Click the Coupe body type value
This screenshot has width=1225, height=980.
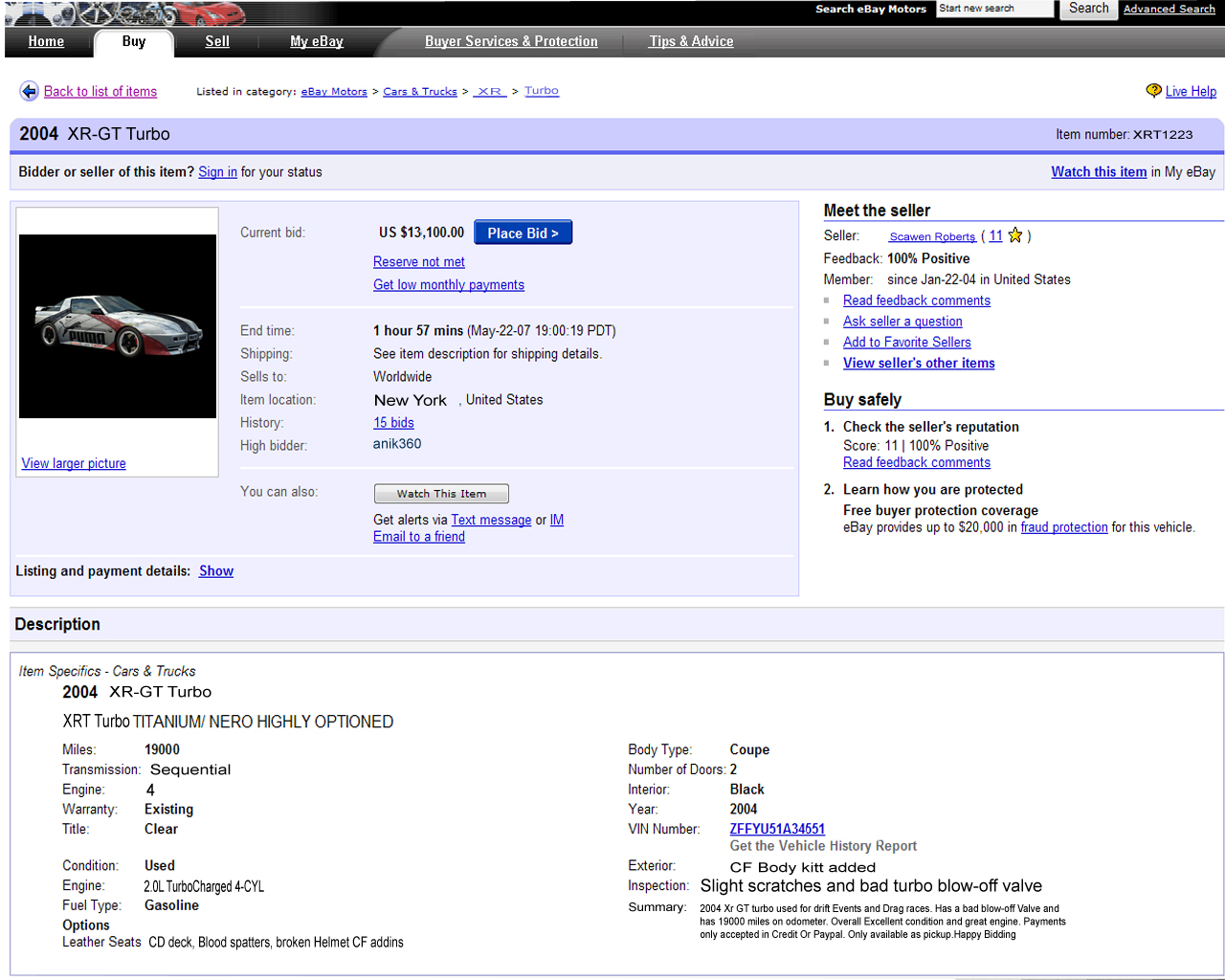pos(749,749)
